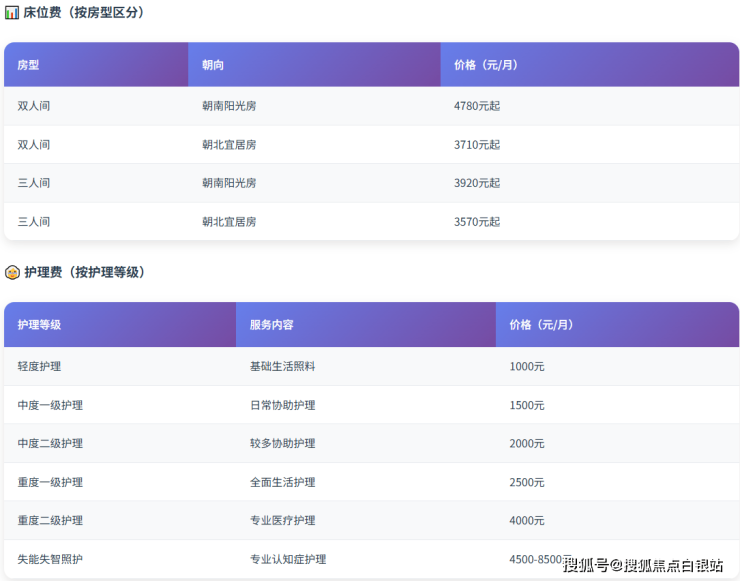Click the bar chart icon beside 床位费
Screen dimensions: 740x581
pyautogui.click(x=12, y=13)
